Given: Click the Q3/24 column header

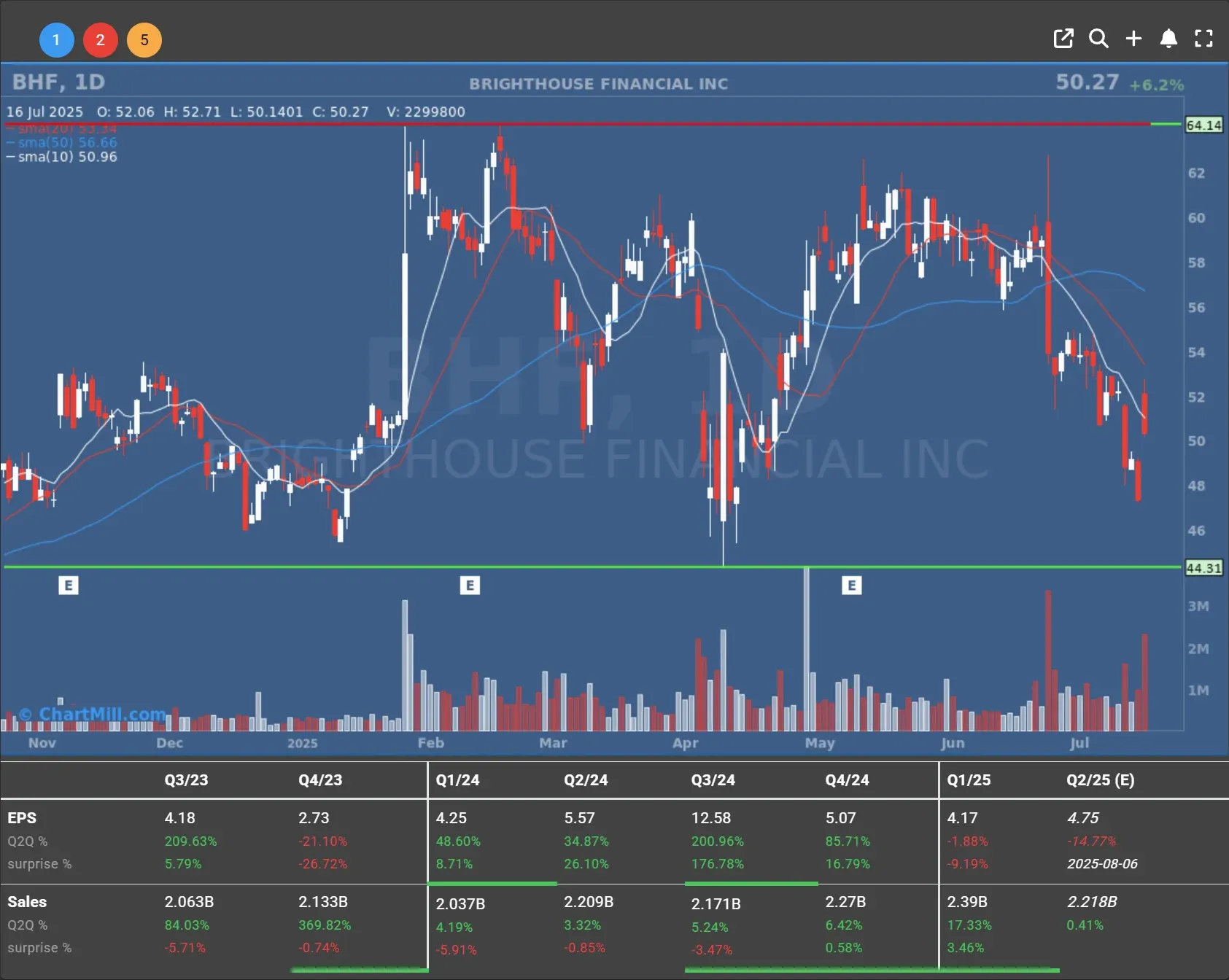Looking at the screenshot, I should [x=713, y=779].
